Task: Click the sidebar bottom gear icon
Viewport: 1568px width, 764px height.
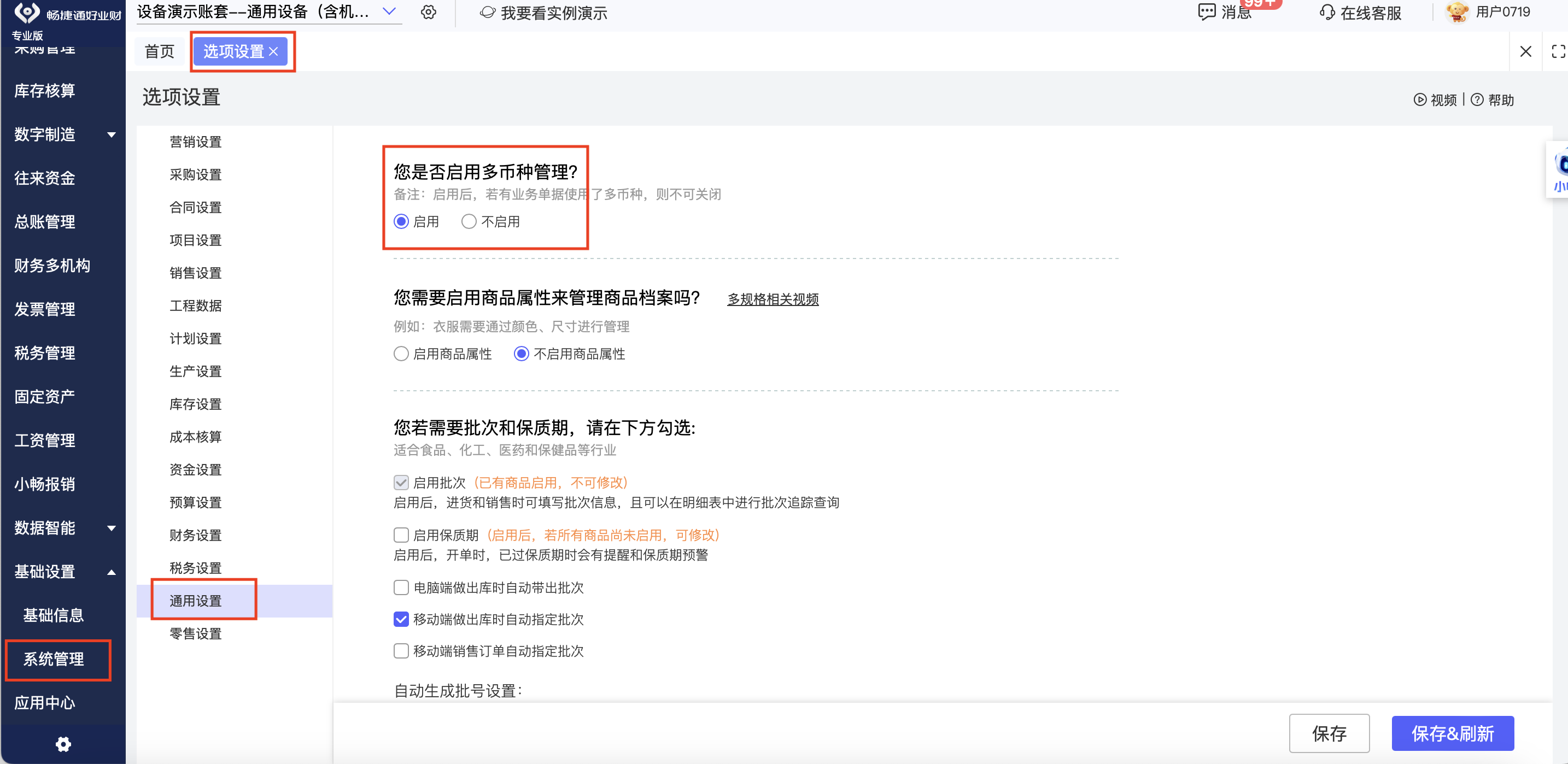Action: 63,744
